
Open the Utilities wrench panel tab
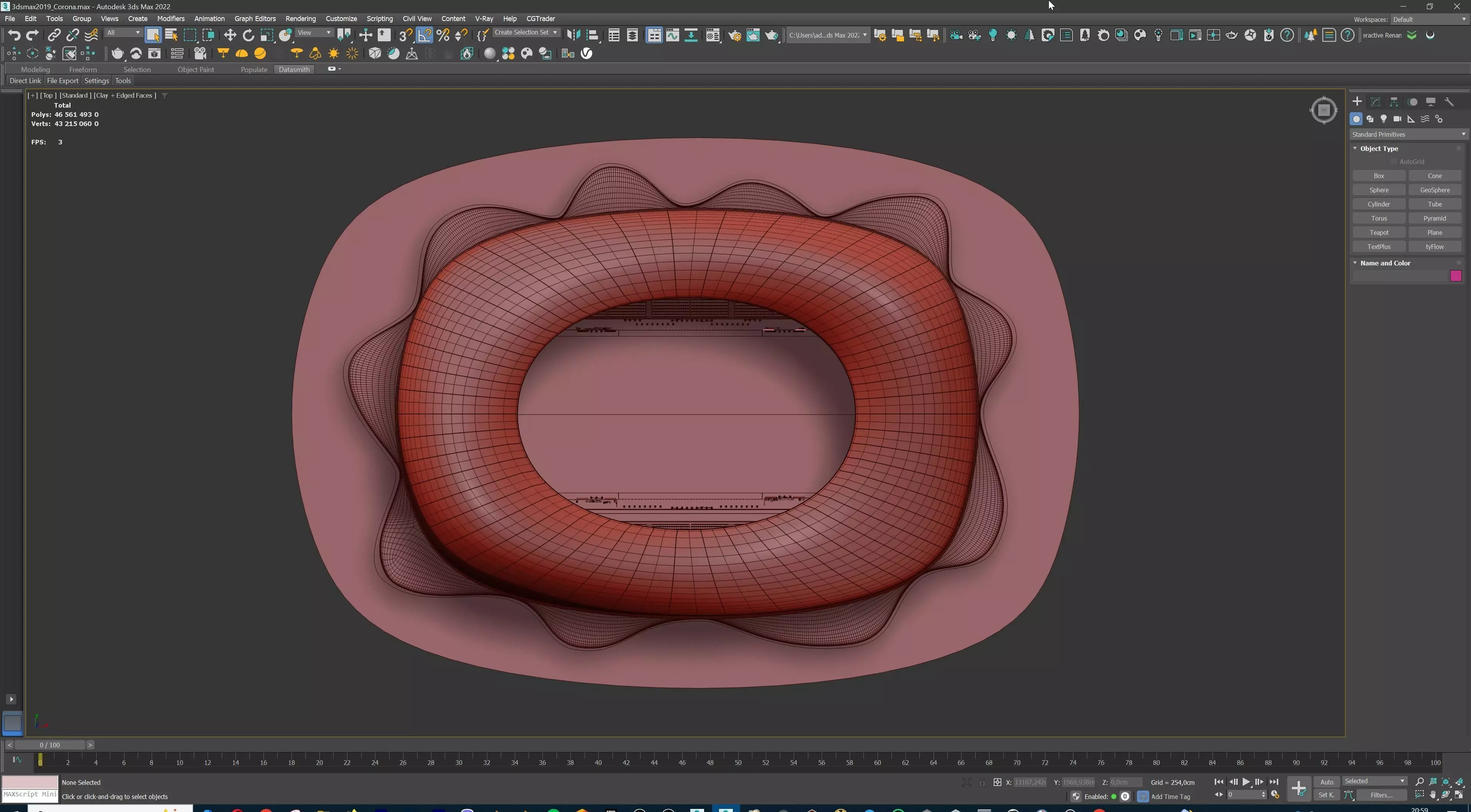pyautogui.click(x=1449, y=101)
